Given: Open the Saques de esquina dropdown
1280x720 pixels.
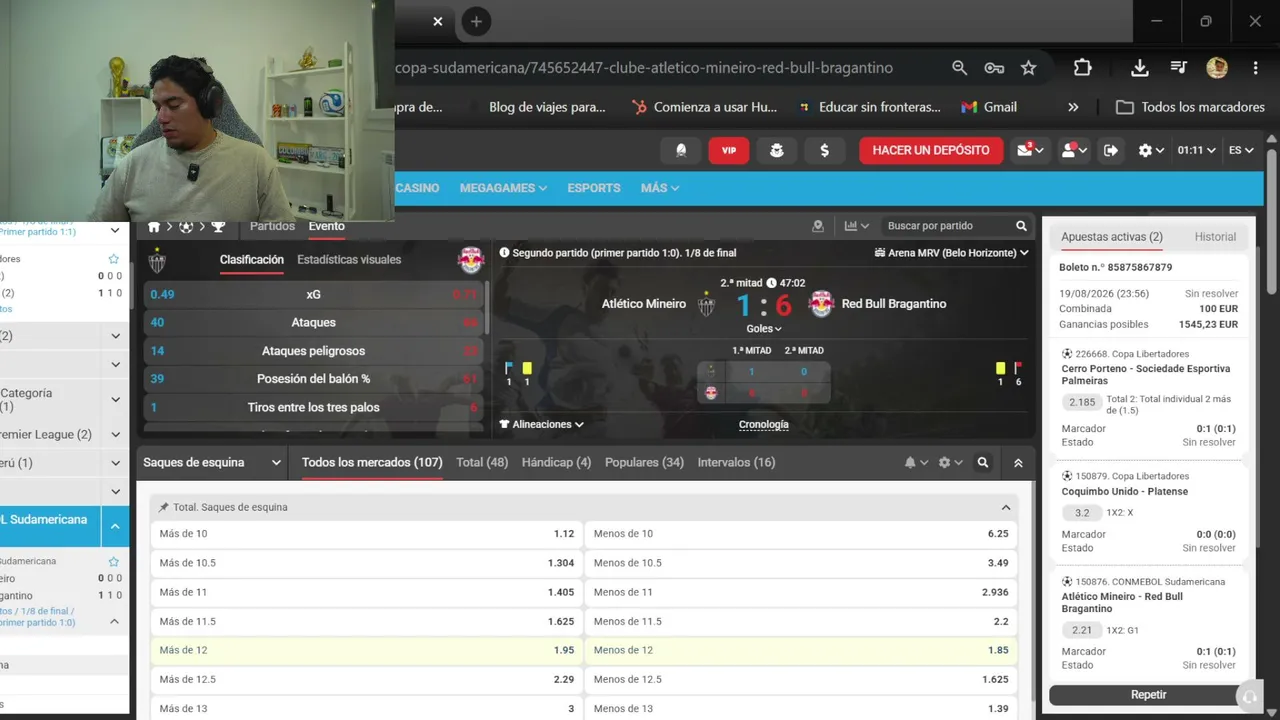Looking at the screenshot, I should coord(213,463).
